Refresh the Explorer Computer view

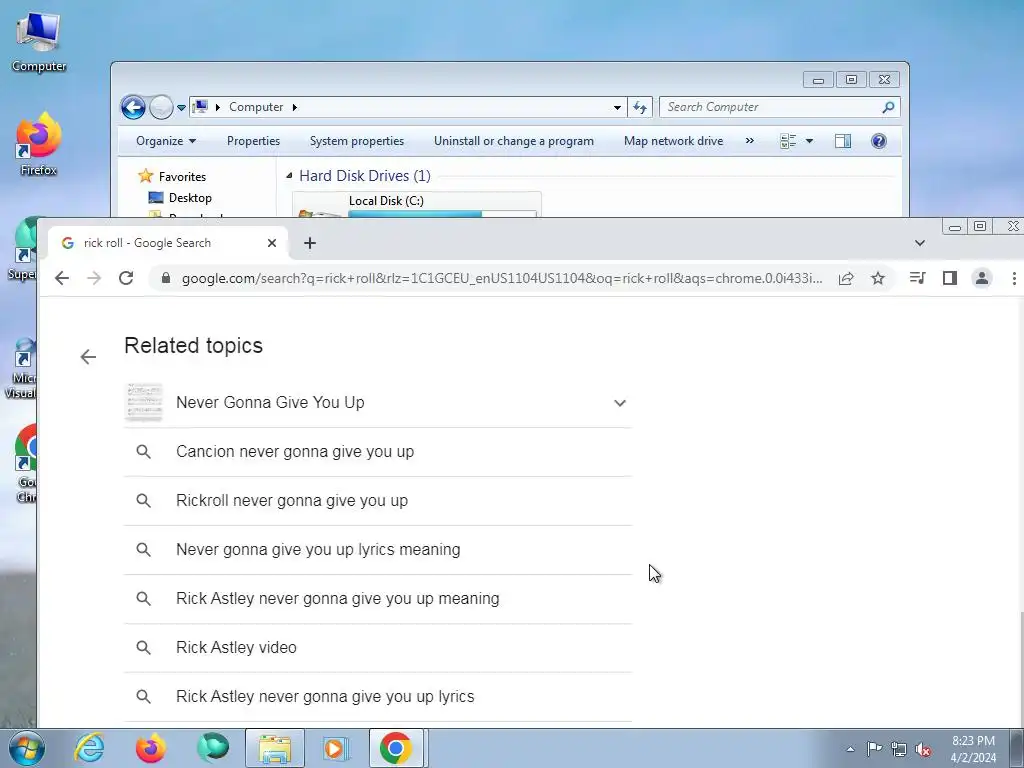coord(640,107)
